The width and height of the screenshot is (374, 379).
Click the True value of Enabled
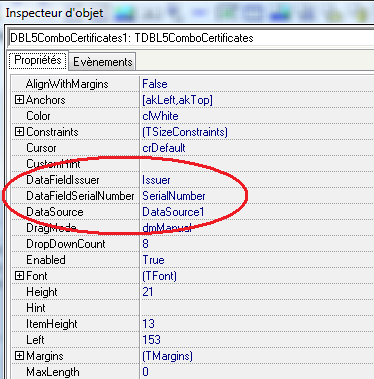coord(153,260)
